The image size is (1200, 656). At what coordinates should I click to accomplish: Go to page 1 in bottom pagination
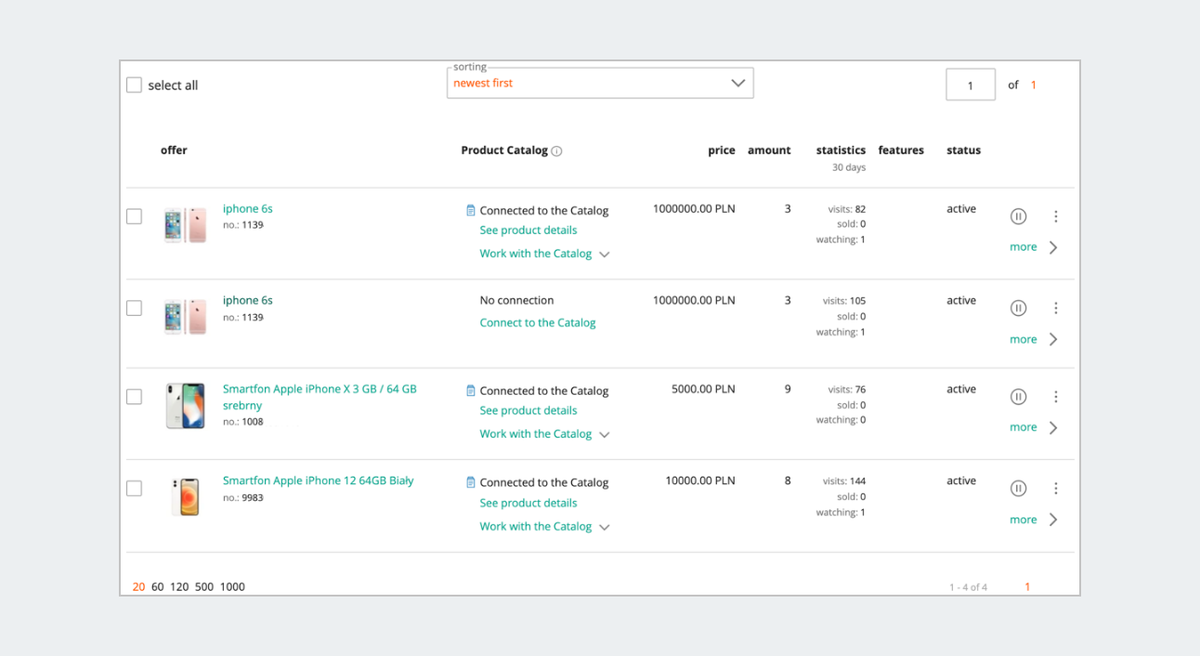click(1027, 587)
